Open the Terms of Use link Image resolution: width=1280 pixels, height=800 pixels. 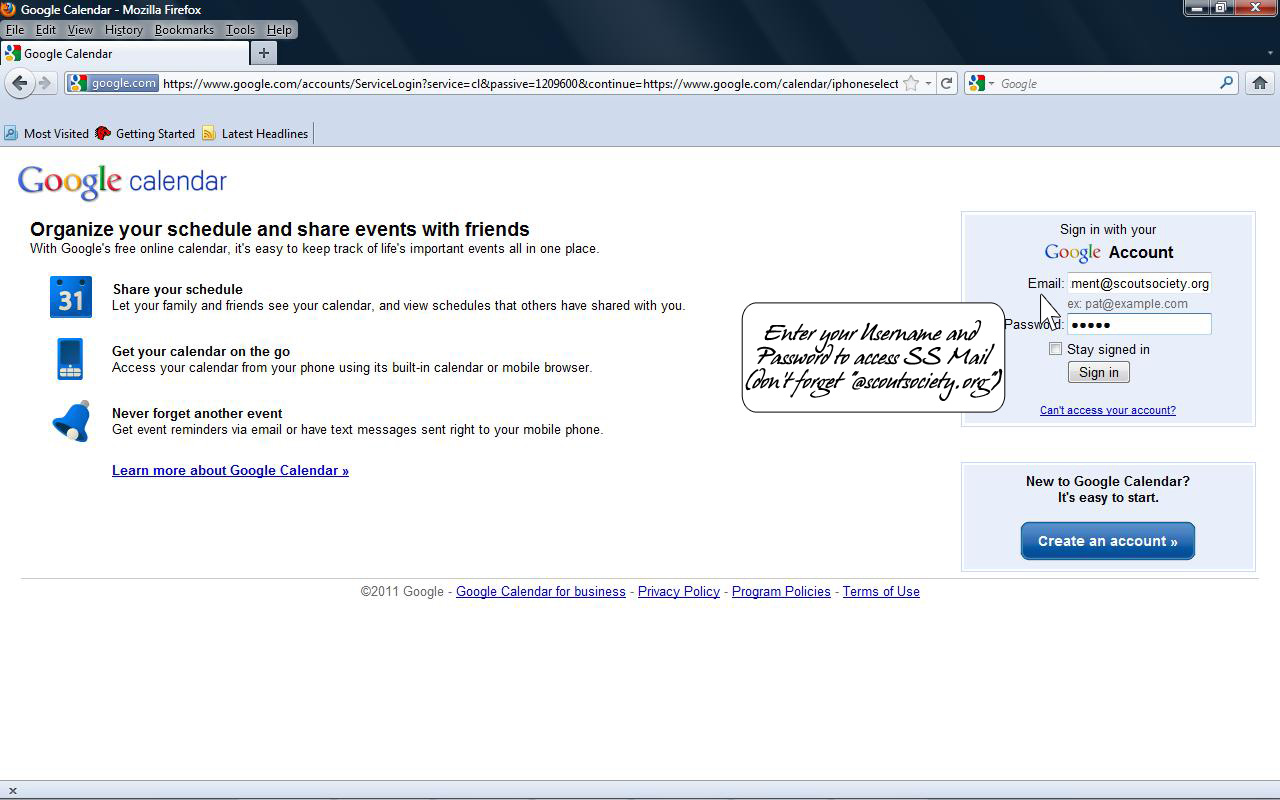click(881, 591)
